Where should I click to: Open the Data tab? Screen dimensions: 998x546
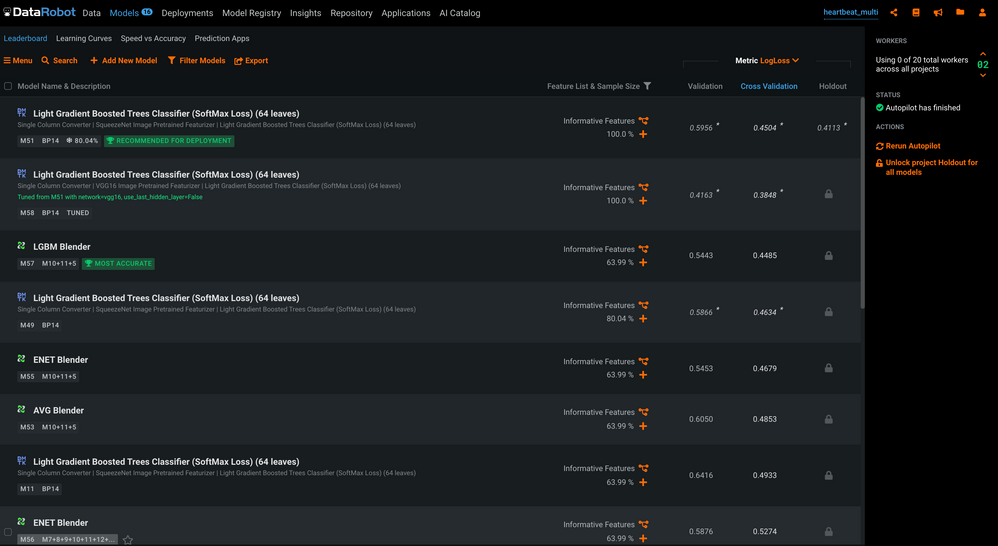pyautogui.click(x=92, y=13)
